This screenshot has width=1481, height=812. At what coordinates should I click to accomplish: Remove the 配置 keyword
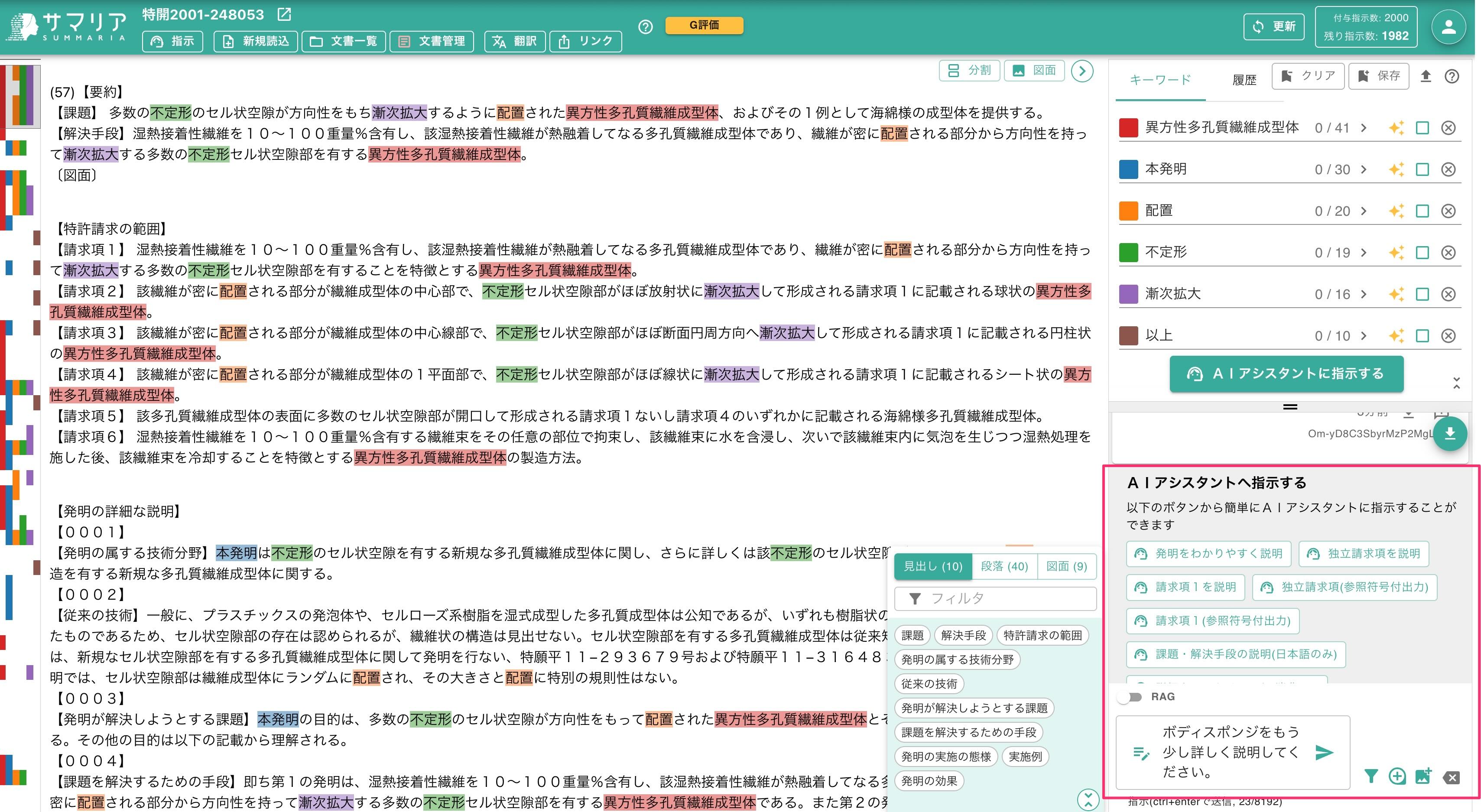pyautogui.click(x=1448, y=211)
